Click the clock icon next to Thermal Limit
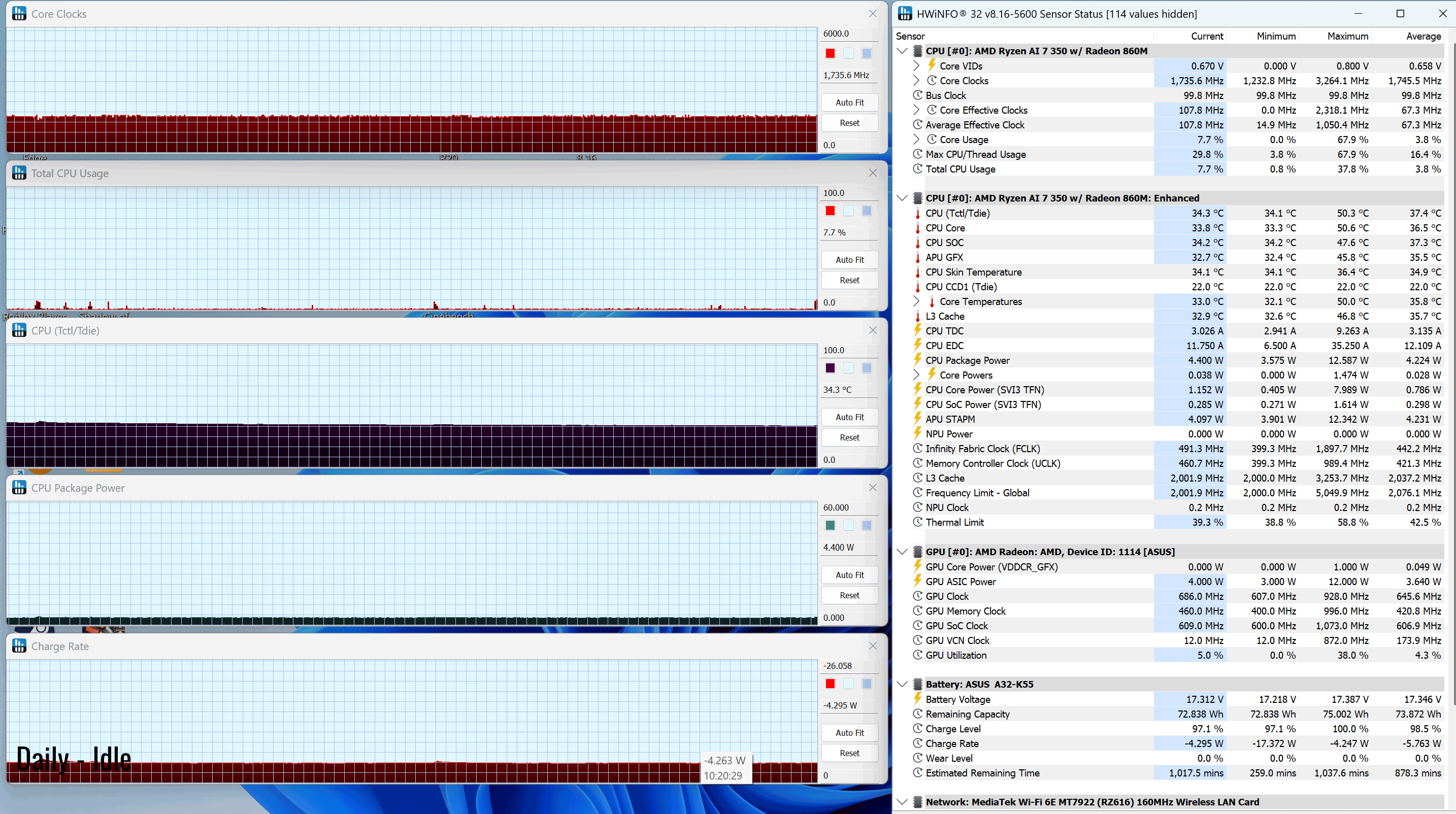This screenshot has width=1456, height=814. coord(918,522)
